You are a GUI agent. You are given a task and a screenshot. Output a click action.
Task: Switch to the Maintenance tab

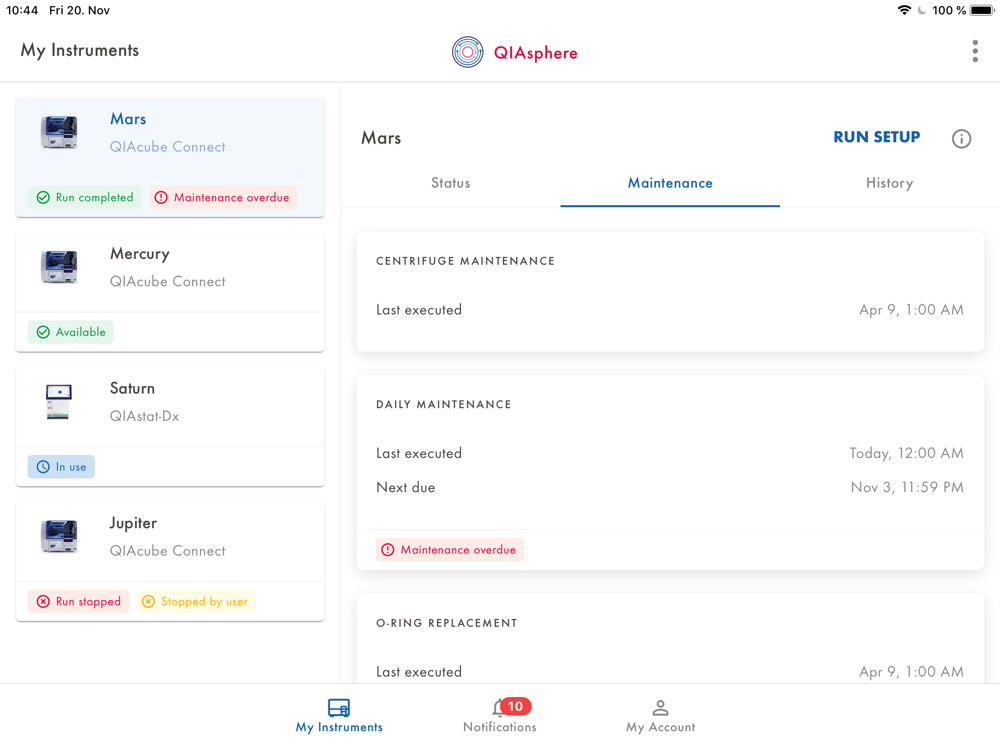670,183
